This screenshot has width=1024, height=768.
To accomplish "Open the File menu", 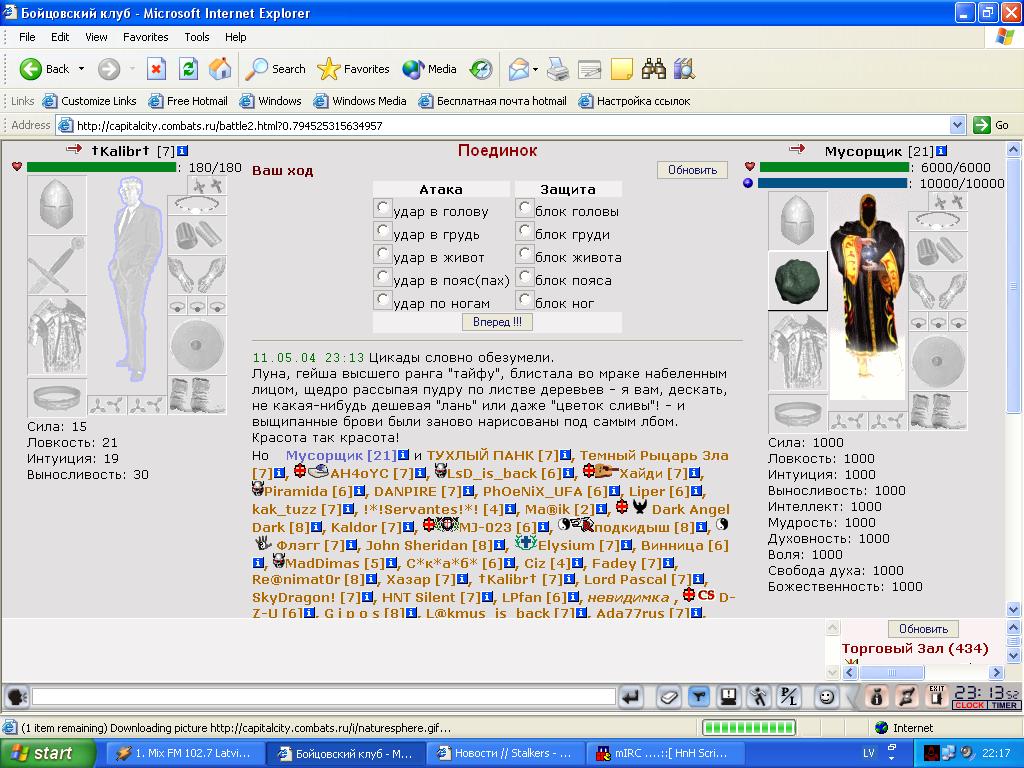I will (x=27, y=37).
